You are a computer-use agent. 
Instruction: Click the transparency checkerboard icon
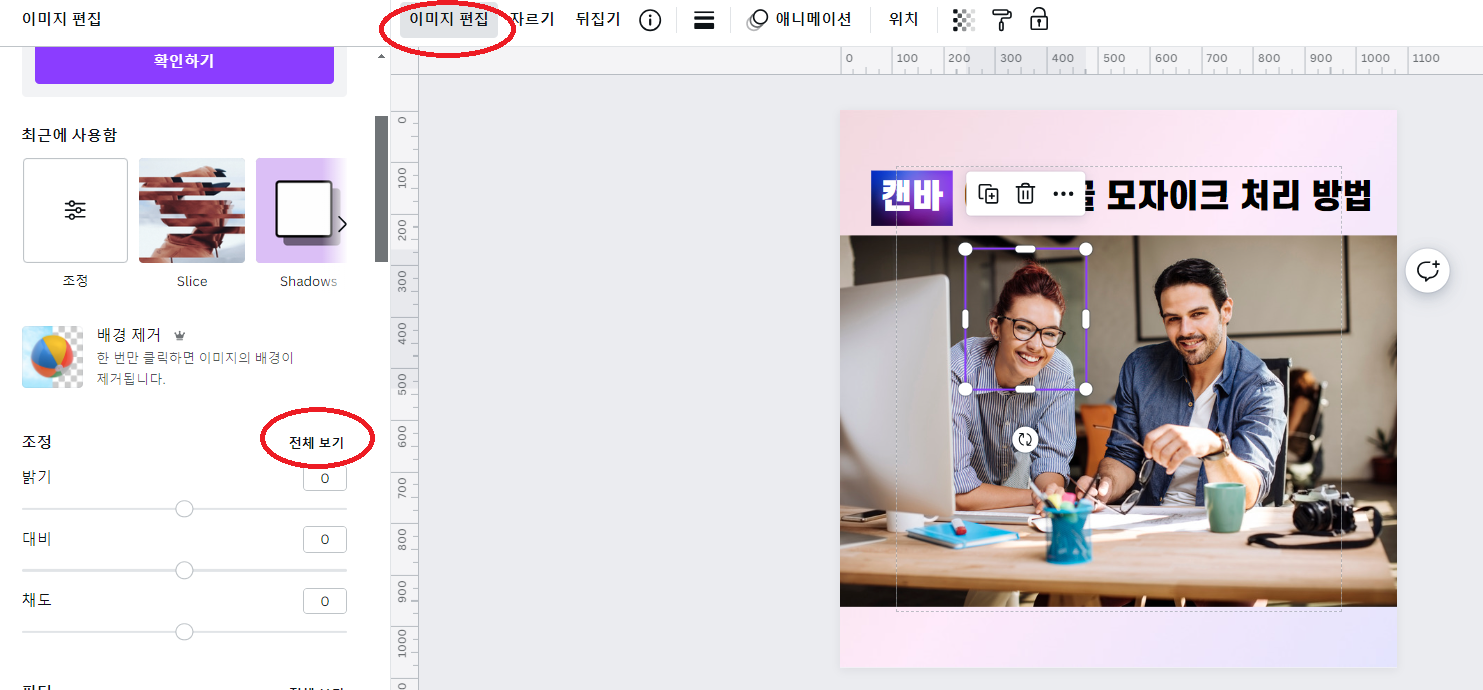click(x=964, y=20)
